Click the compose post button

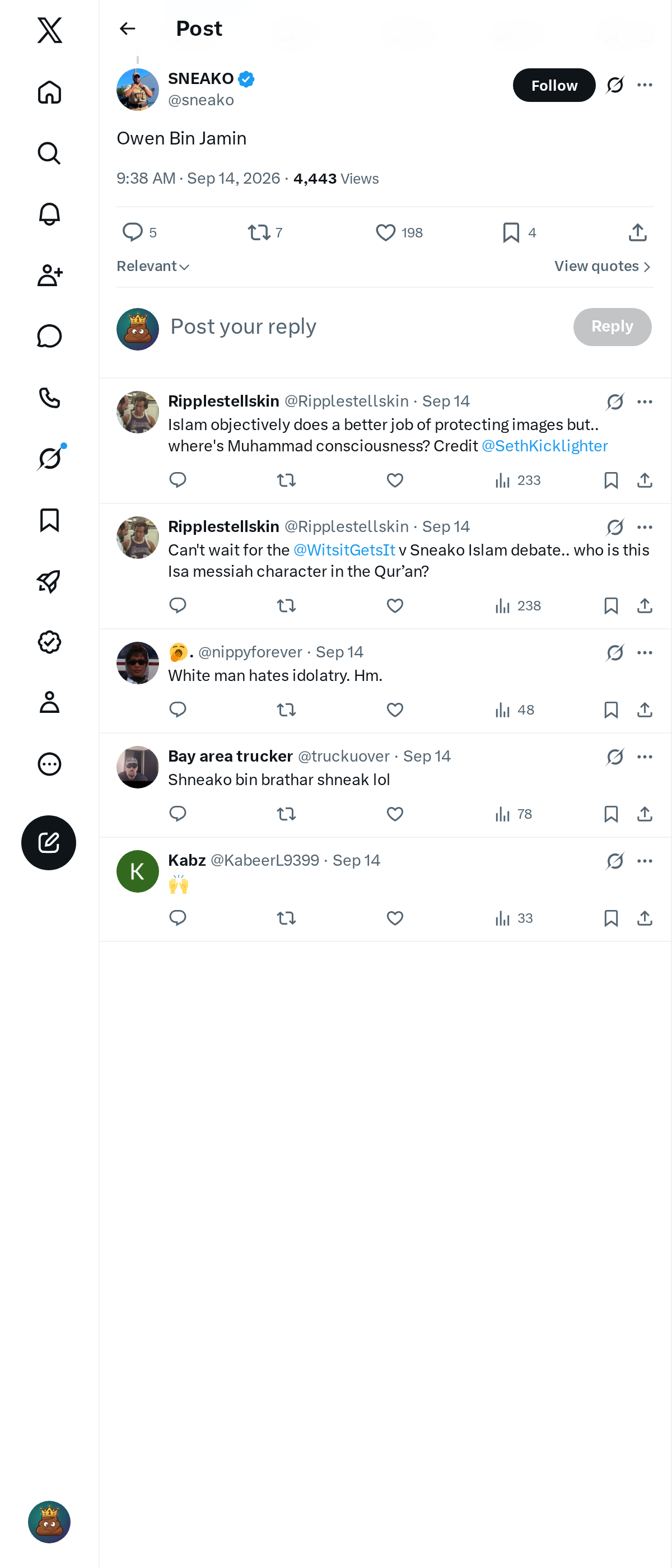point(49,842)
